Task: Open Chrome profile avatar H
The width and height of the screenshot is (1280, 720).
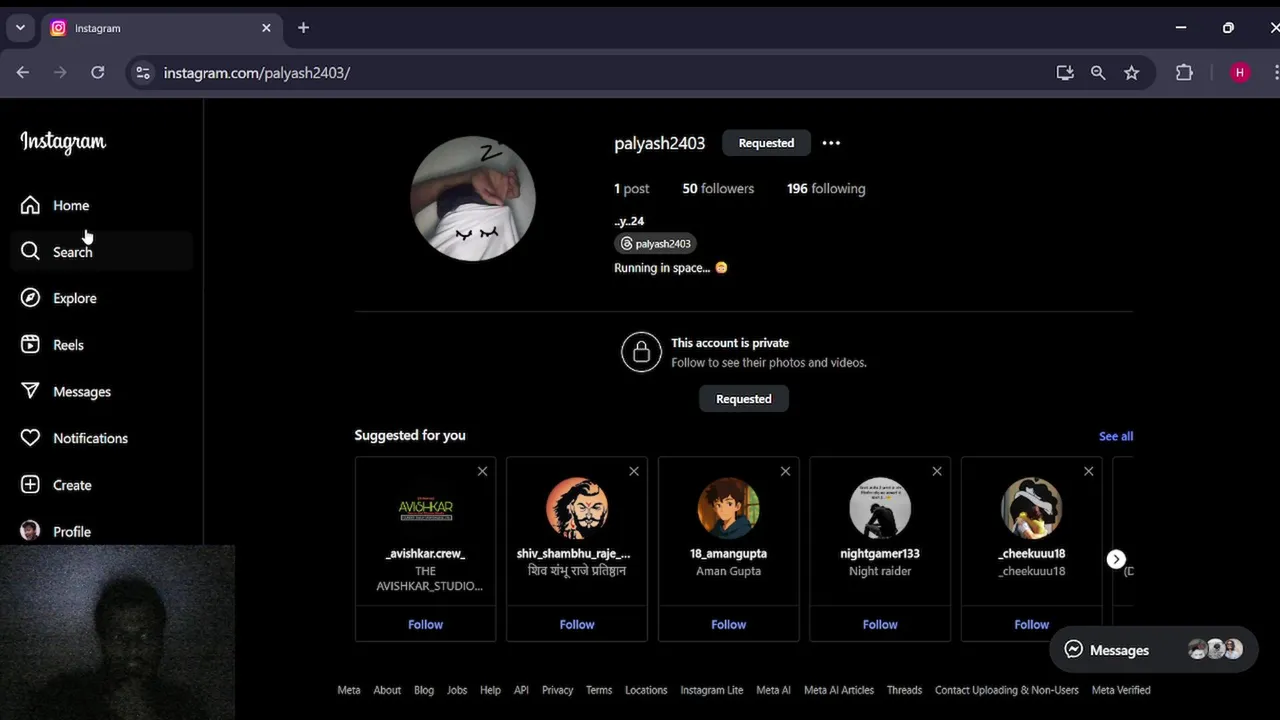Action: coord(1240,72)
